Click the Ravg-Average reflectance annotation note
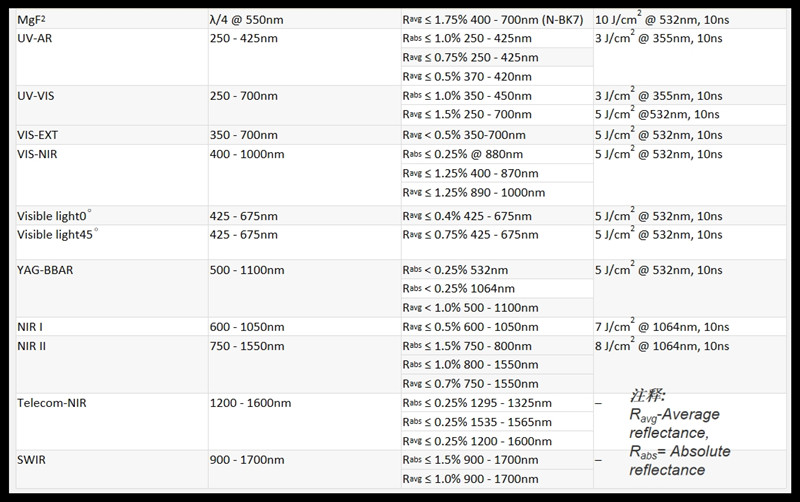800x502 pixels. point(674,421)
